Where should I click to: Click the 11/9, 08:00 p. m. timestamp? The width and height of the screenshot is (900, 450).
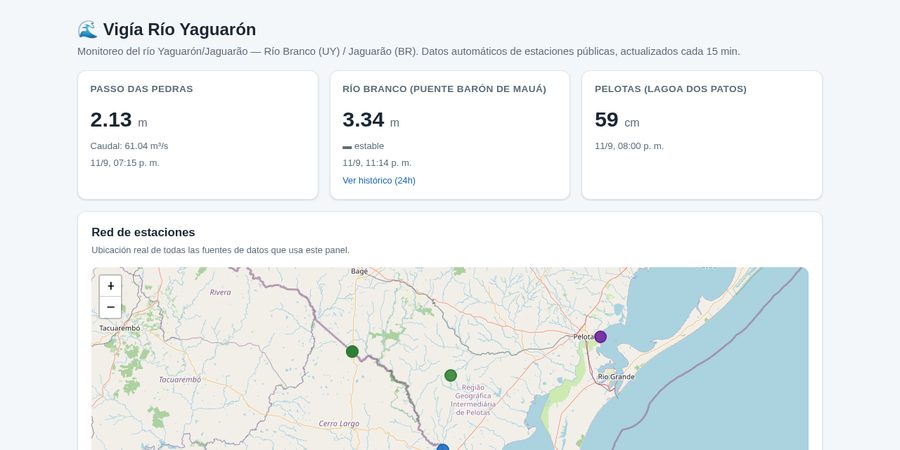(629, 146)
